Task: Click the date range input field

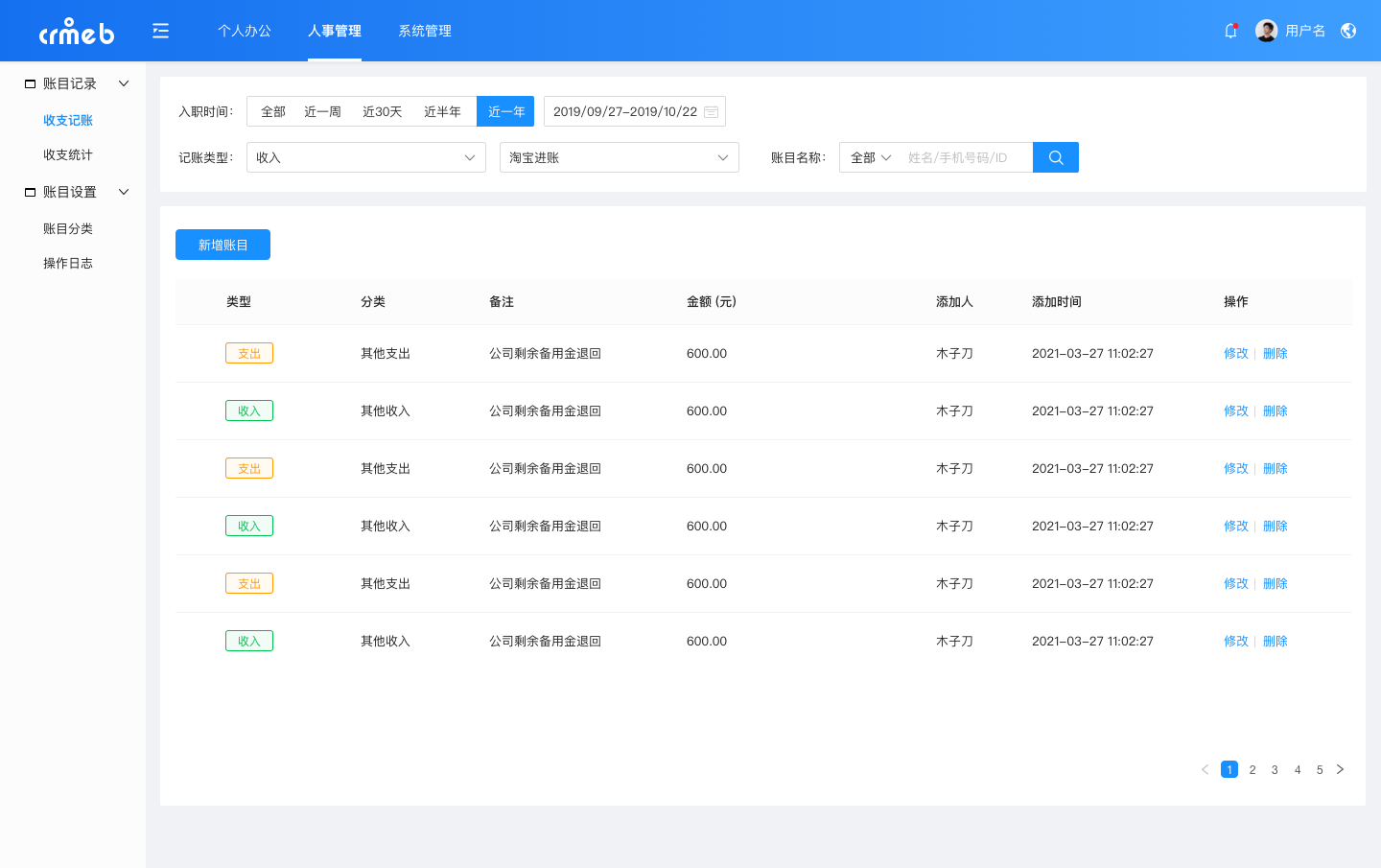Action: click(x=635, y=111)
